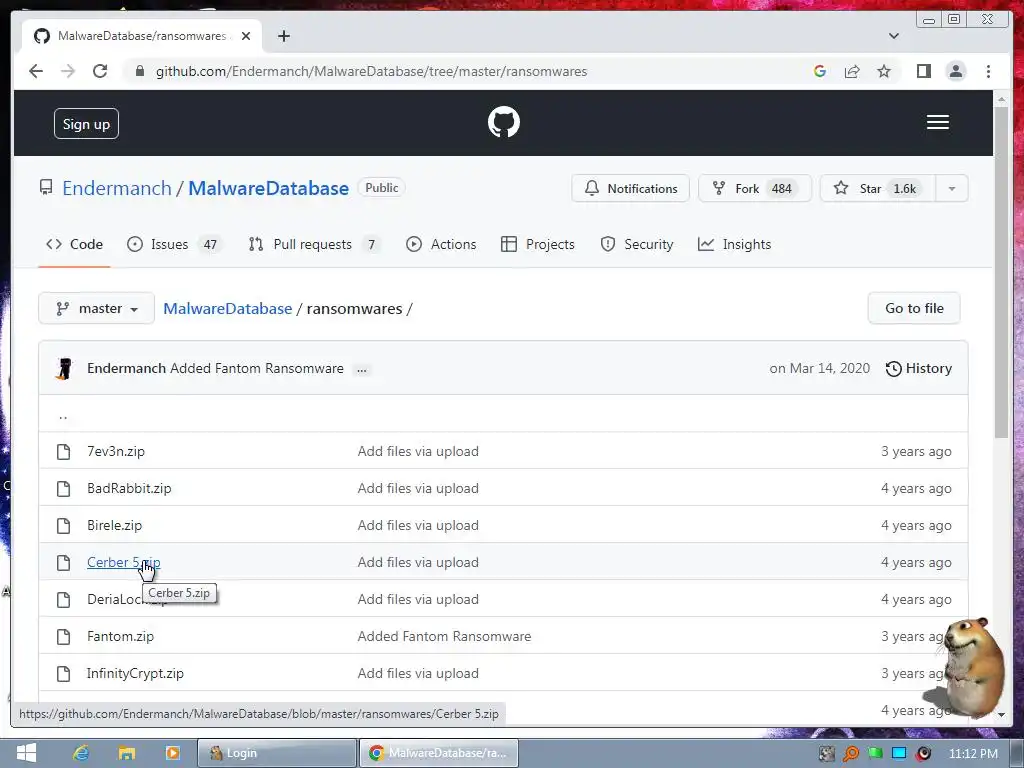Reload the page with refresh icon
The height and width of the screenshot is (768, 1024).
point(100,71)
